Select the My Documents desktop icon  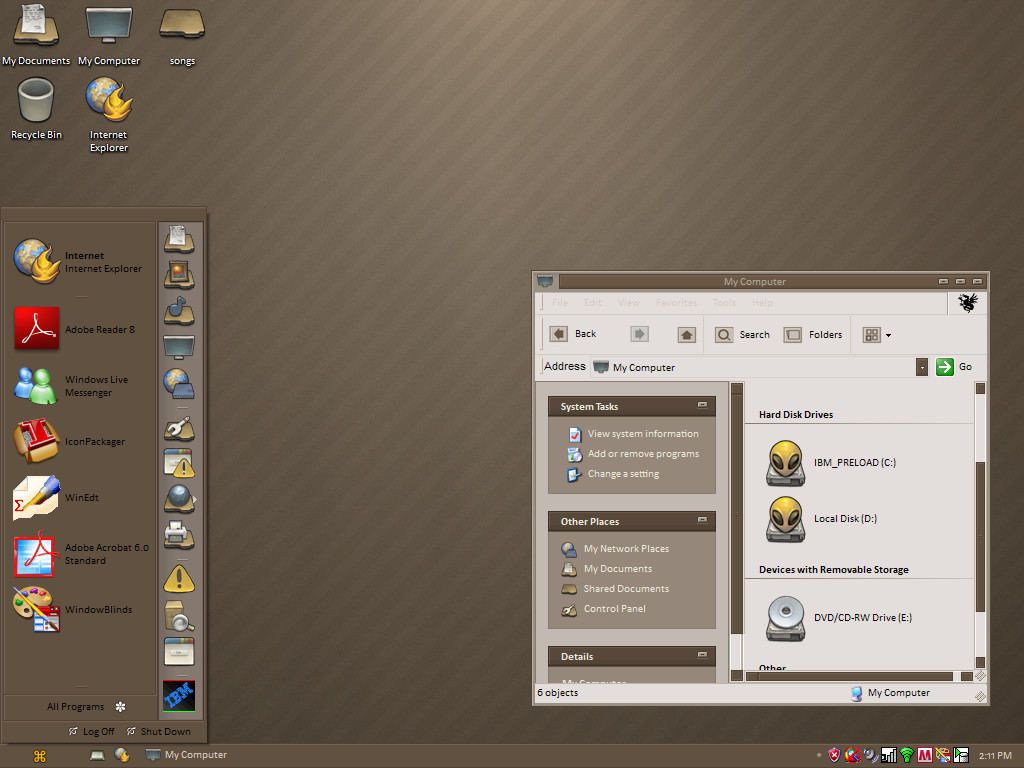tap(36, 34)
